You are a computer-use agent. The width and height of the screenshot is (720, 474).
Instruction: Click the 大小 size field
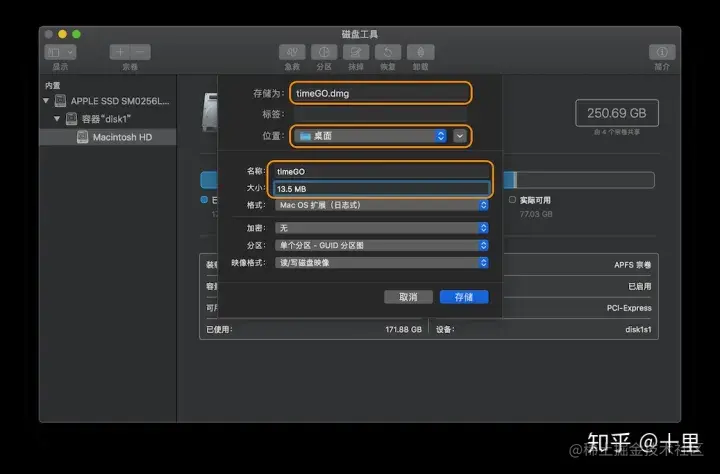(x=382, y=189)
